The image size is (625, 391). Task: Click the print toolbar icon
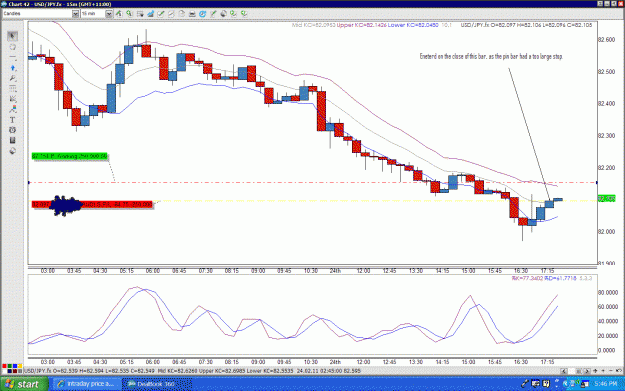pyautogui.click(x=192, y=14)
